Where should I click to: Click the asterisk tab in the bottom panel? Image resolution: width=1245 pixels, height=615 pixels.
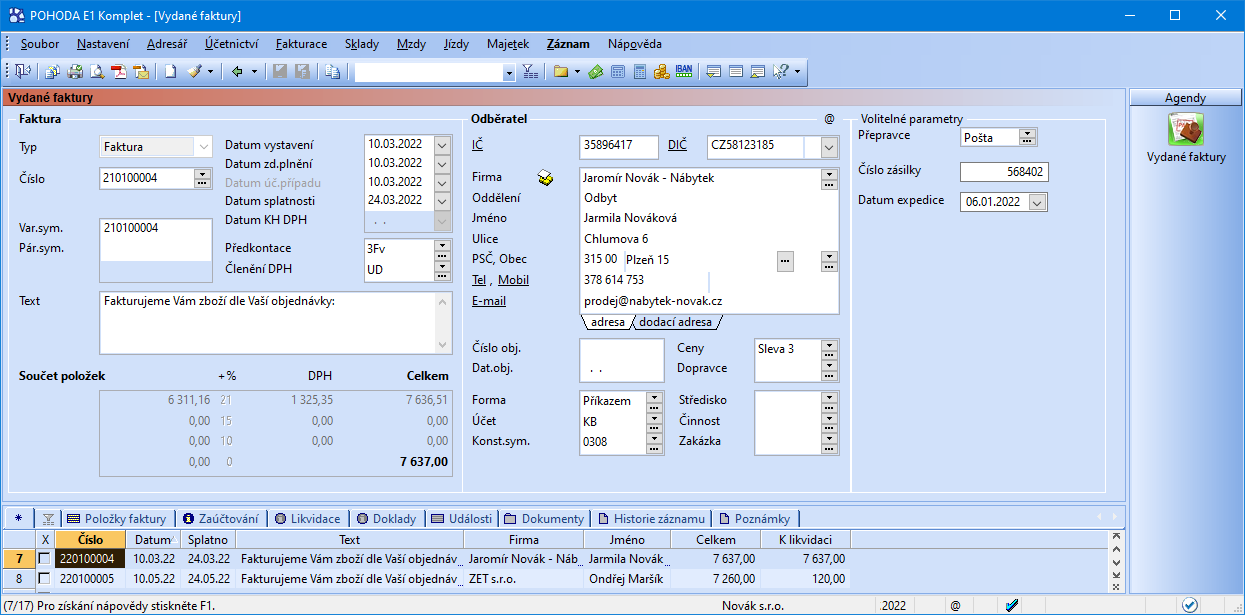[18, 518]
